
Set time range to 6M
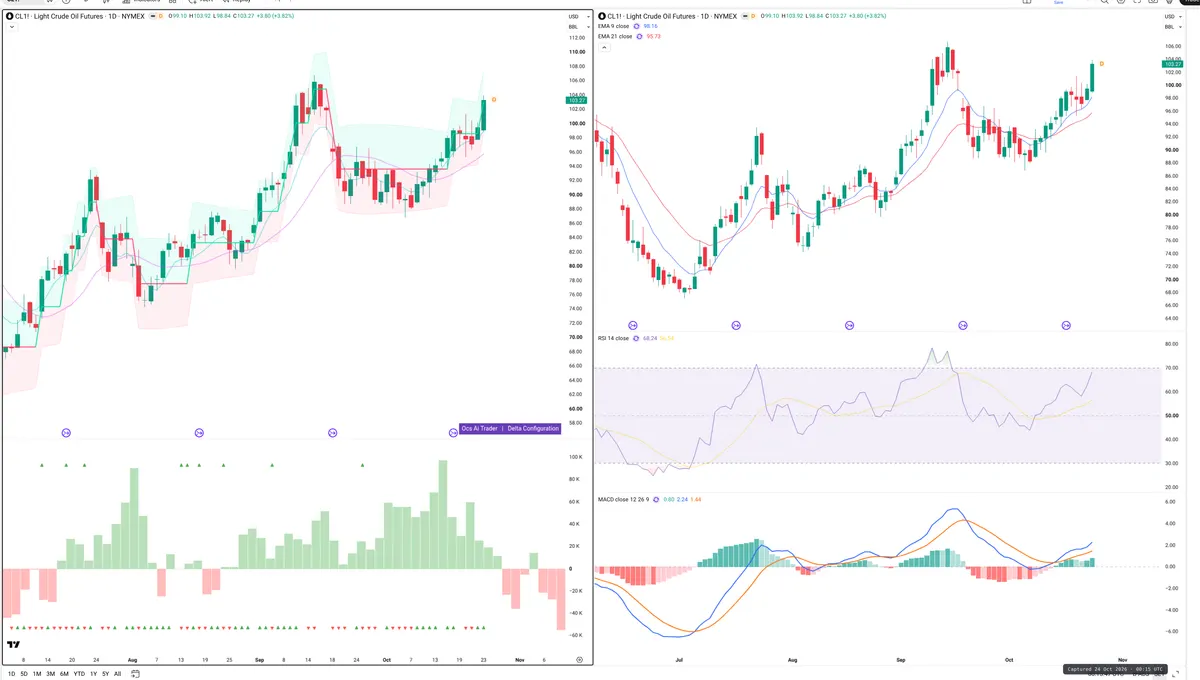click(x=64, y=673)
